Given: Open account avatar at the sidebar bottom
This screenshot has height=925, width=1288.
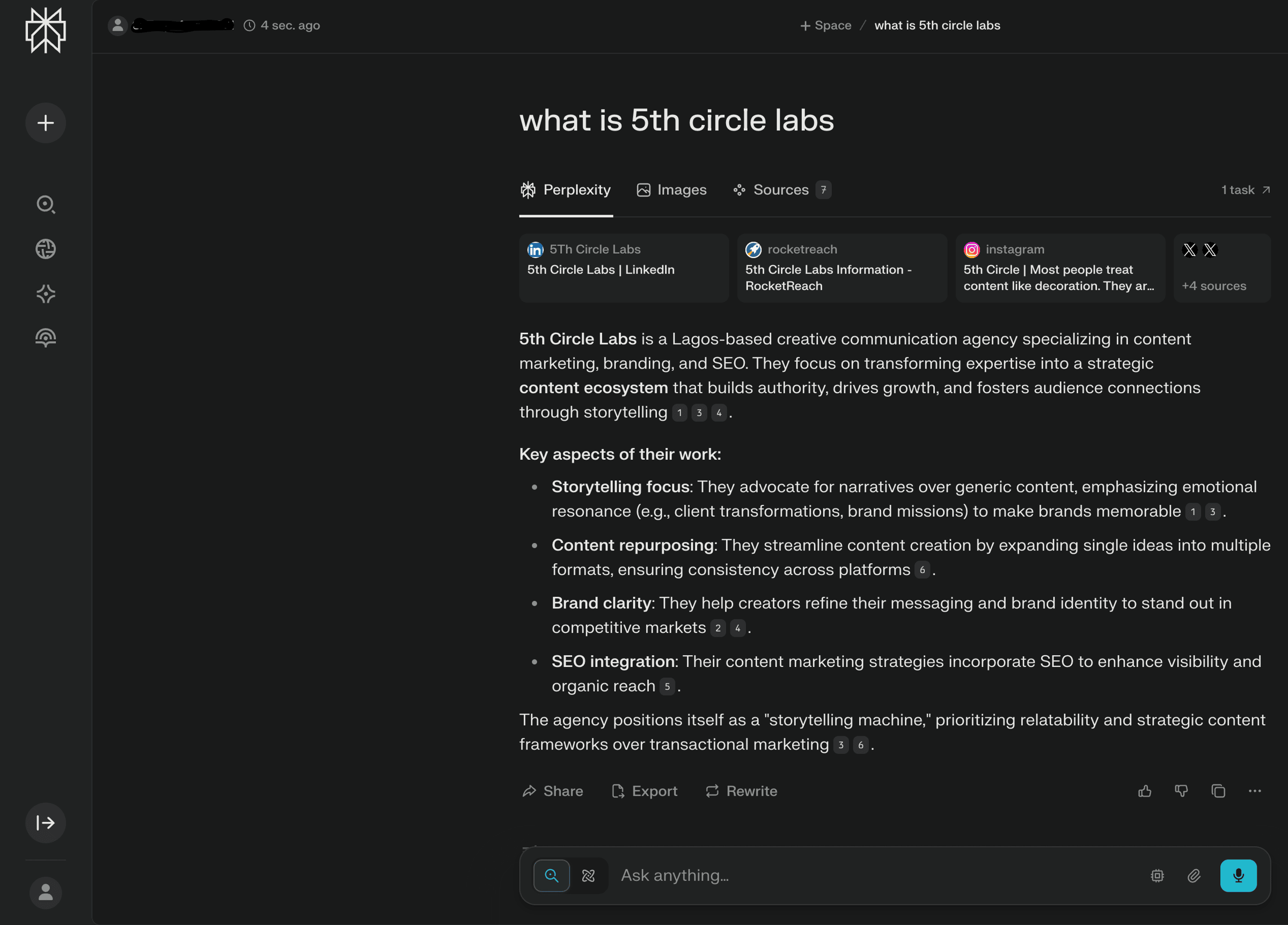Looking at the screenshot, I should point(46,893).
